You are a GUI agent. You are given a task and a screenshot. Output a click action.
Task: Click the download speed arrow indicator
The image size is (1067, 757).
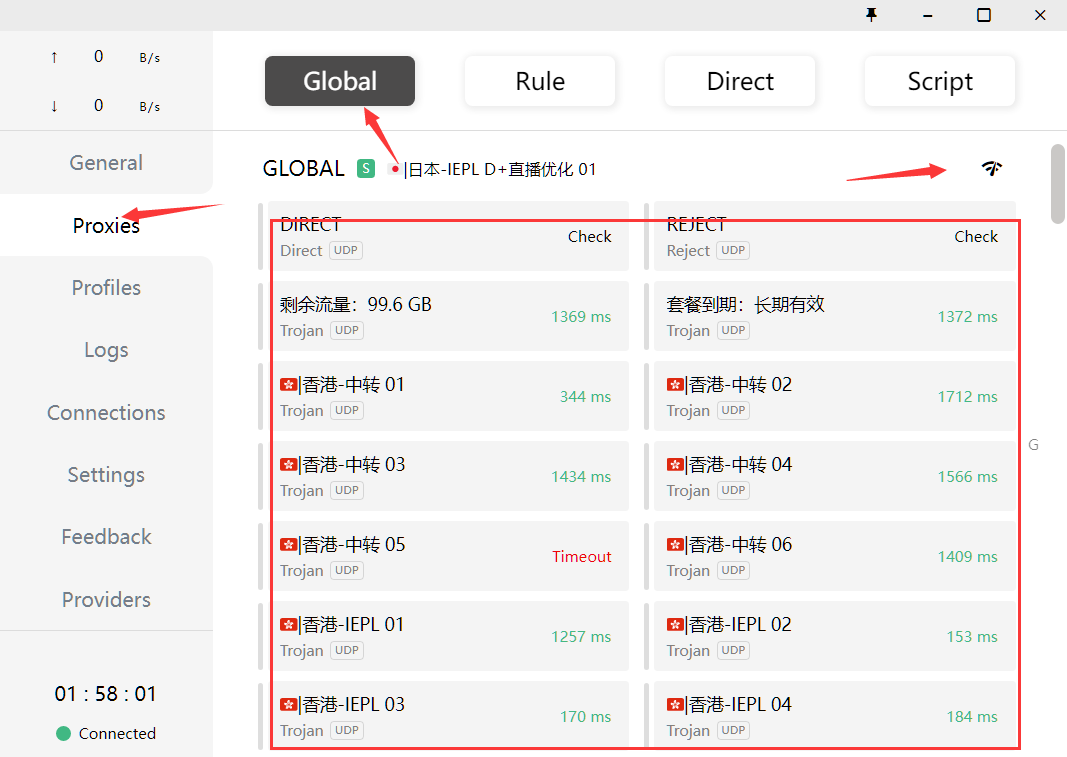[54, 106]
